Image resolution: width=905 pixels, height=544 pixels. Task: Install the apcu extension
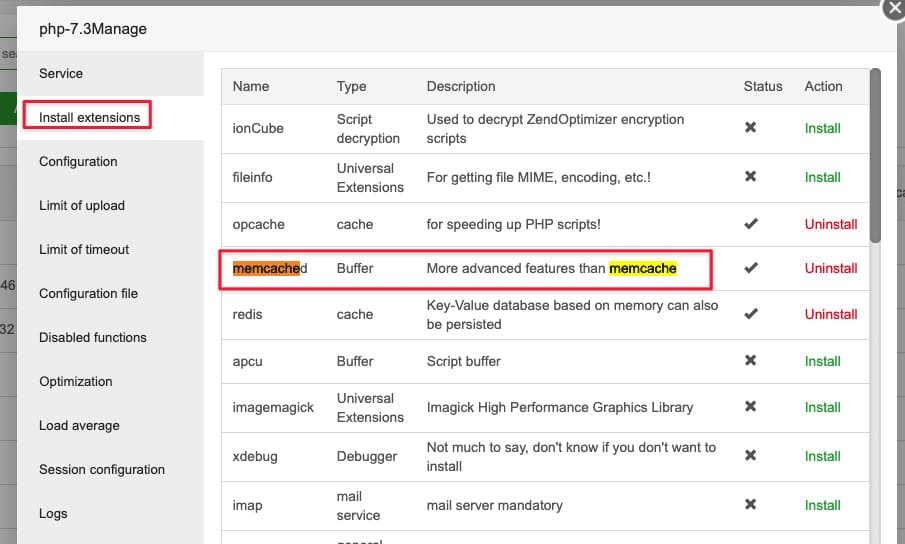click(822, 361)
